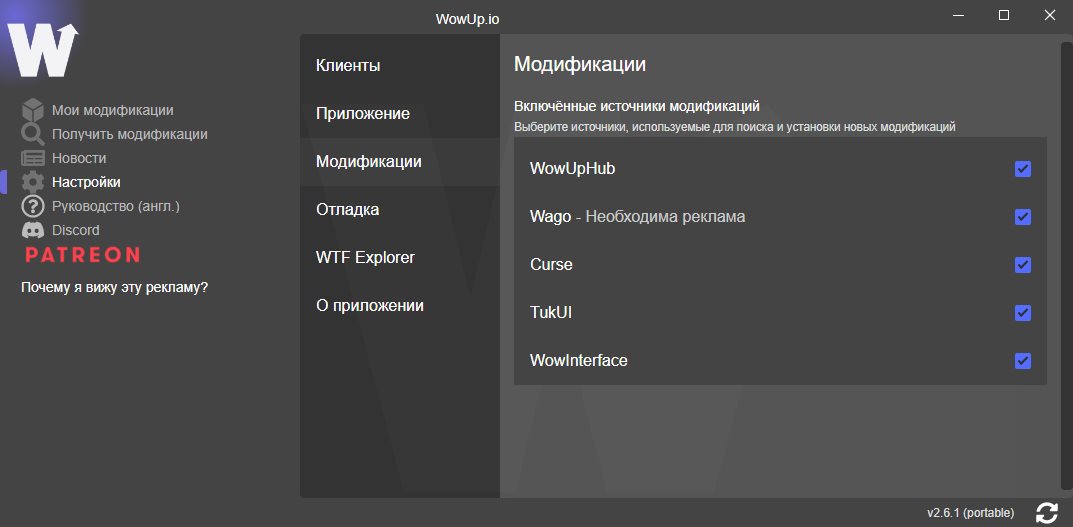Click 'Включённые источники модификаций' heading

coord(636,107)
